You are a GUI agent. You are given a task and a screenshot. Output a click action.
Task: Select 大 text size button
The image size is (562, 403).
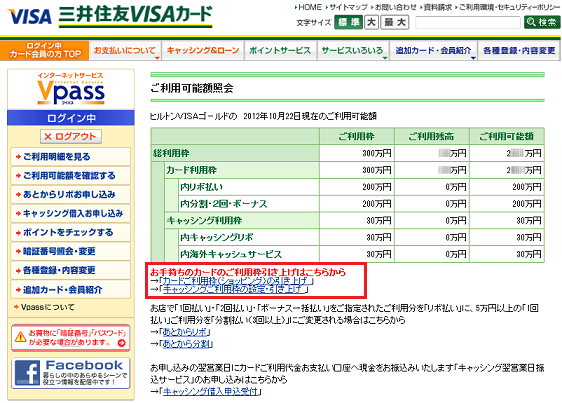(372, 23)
